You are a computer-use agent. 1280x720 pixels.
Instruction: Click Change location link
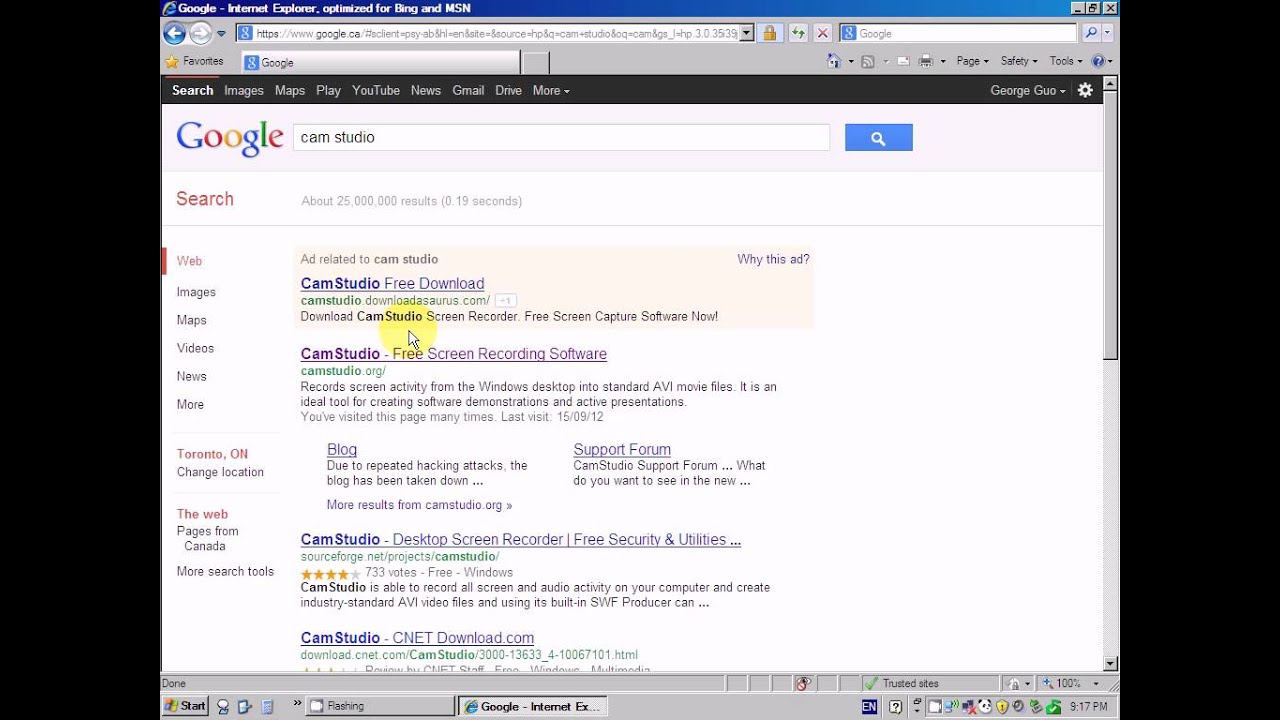click(220, 472)
